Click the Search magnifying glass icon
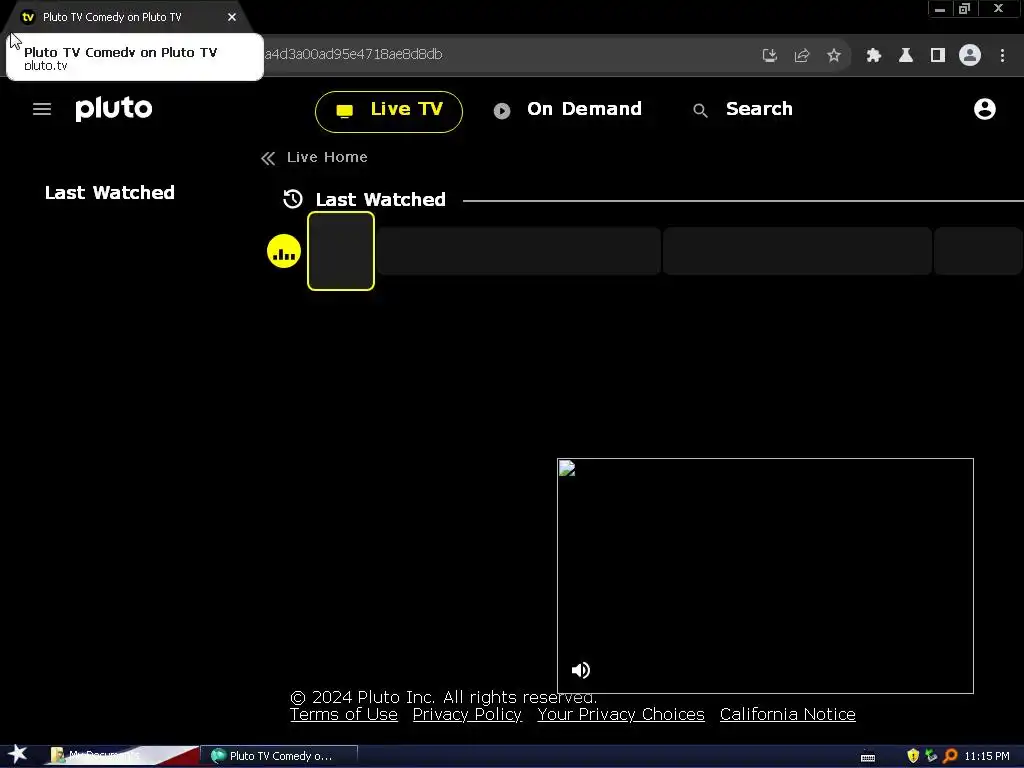1024x768 pixels. coord(700,111)
